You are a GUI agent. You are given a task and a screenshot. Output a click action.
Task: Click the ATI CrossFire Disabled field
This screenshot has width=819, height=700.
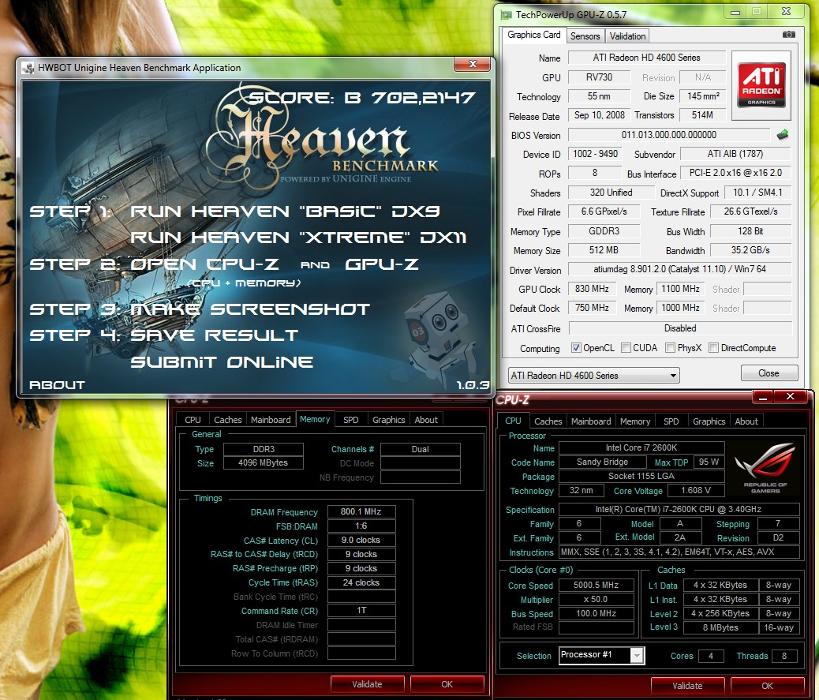pyautogui.click(x=680, y=328)
